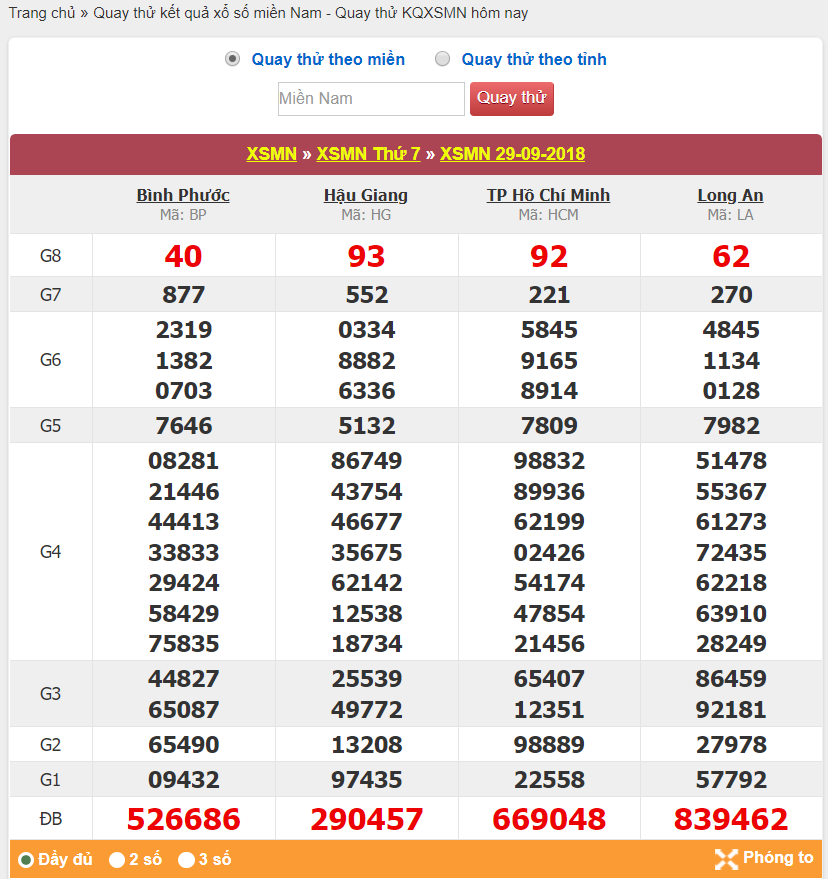
Task: Click Long An G8 result number 62
Action: [x=730, y=256]
